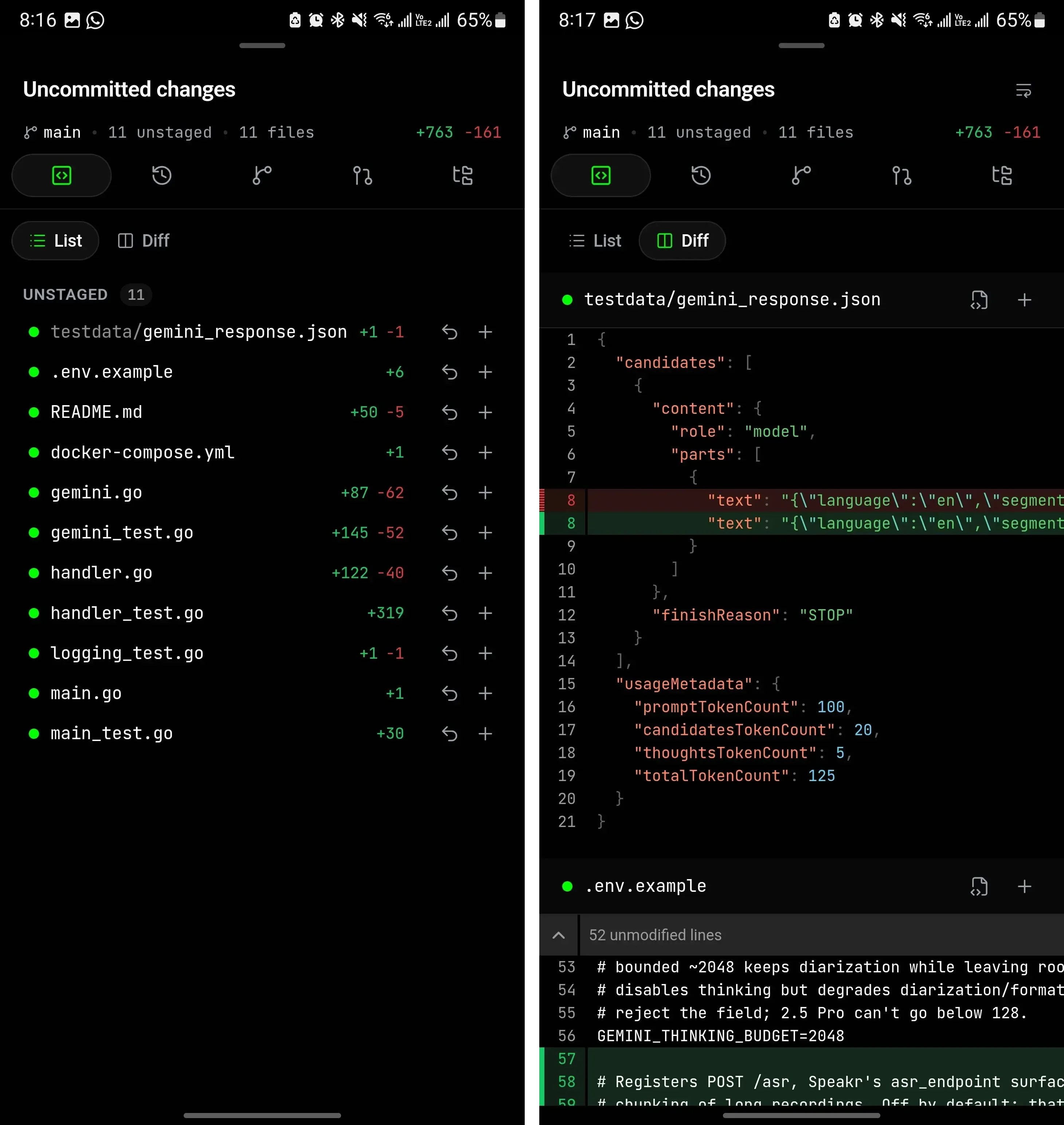This screenshot has height=1125, width=1064.
Task: Stage main.go file
Action: (x=485, y=694)
